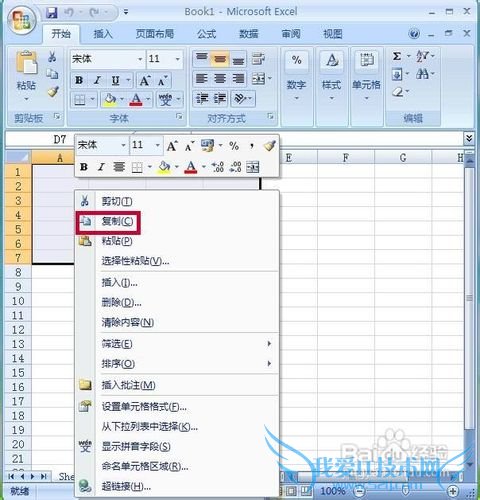
Task: Center text horizontally in ribbon
Action: click(220, 79)
